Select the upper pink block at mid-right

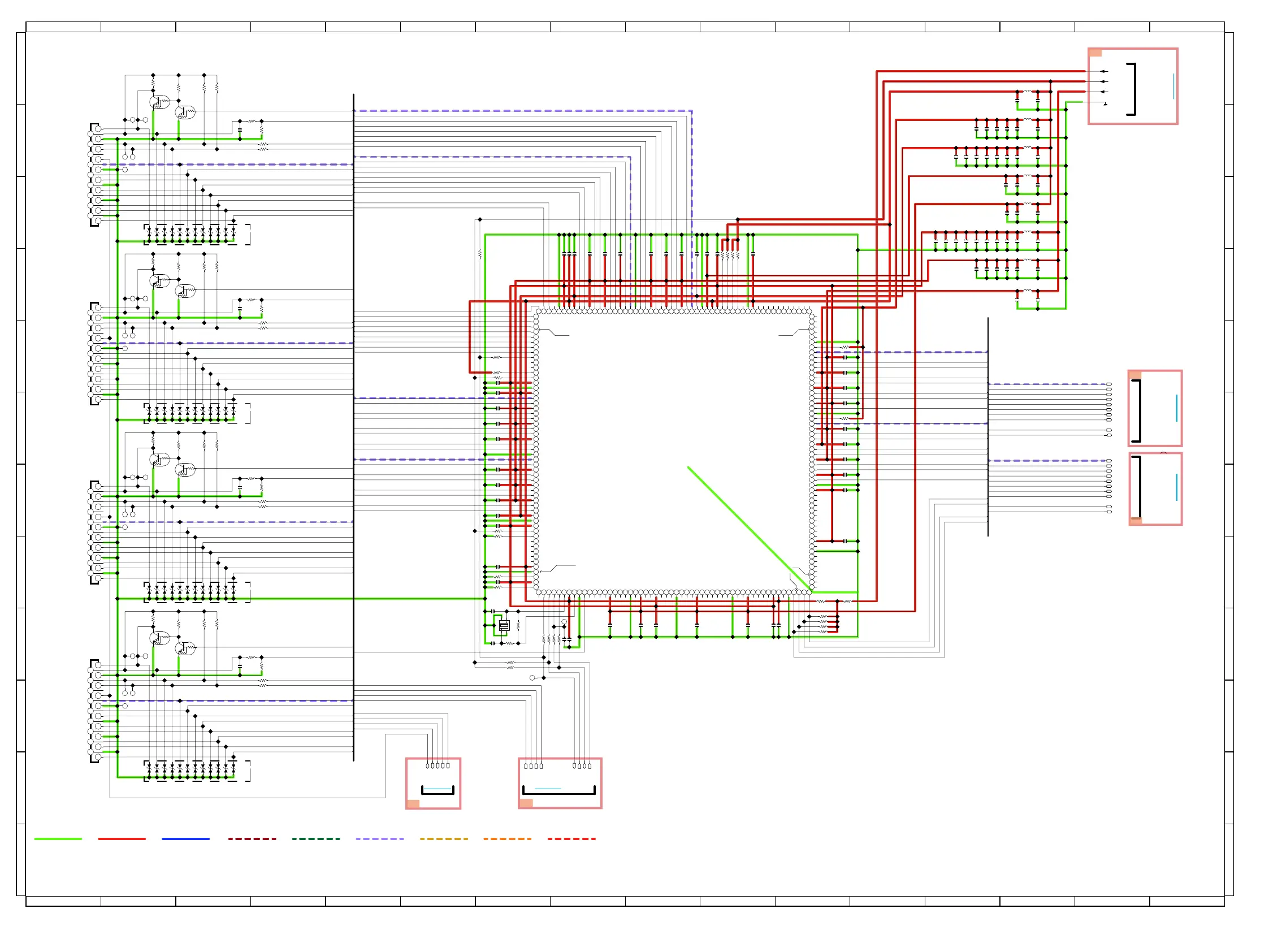(1155, 408)
